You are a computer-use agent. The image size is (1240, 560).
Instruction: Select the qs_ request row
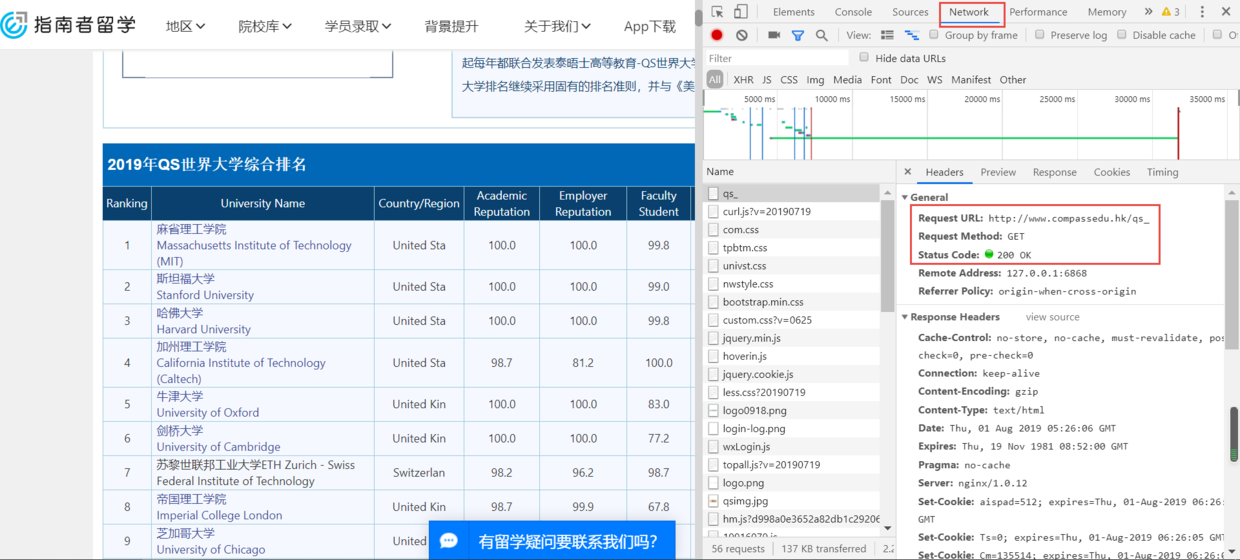tap(791, 193)
